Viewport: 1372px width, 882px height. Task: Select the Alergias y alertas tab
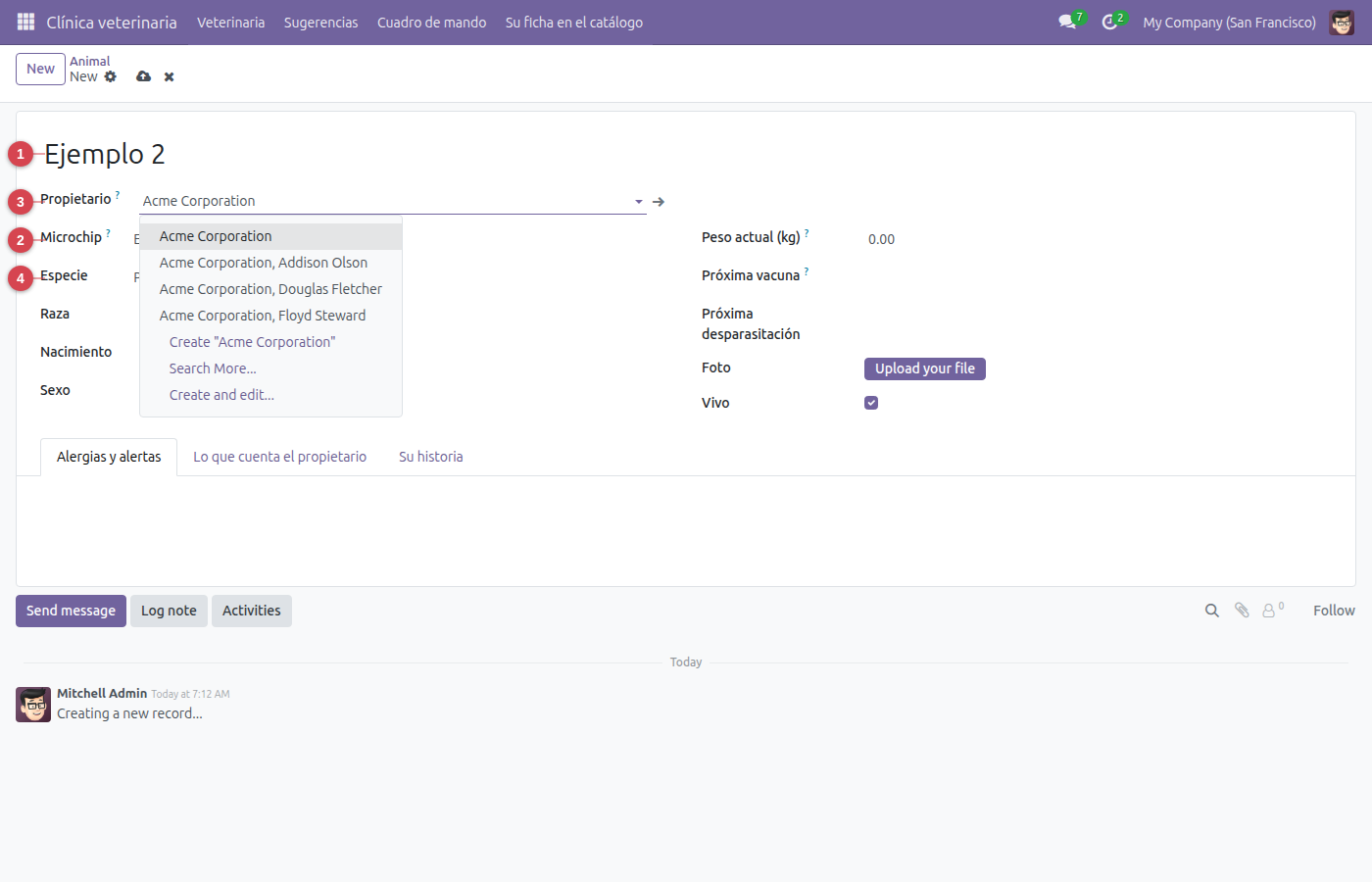pyautogui.click(x=109, y=457)
